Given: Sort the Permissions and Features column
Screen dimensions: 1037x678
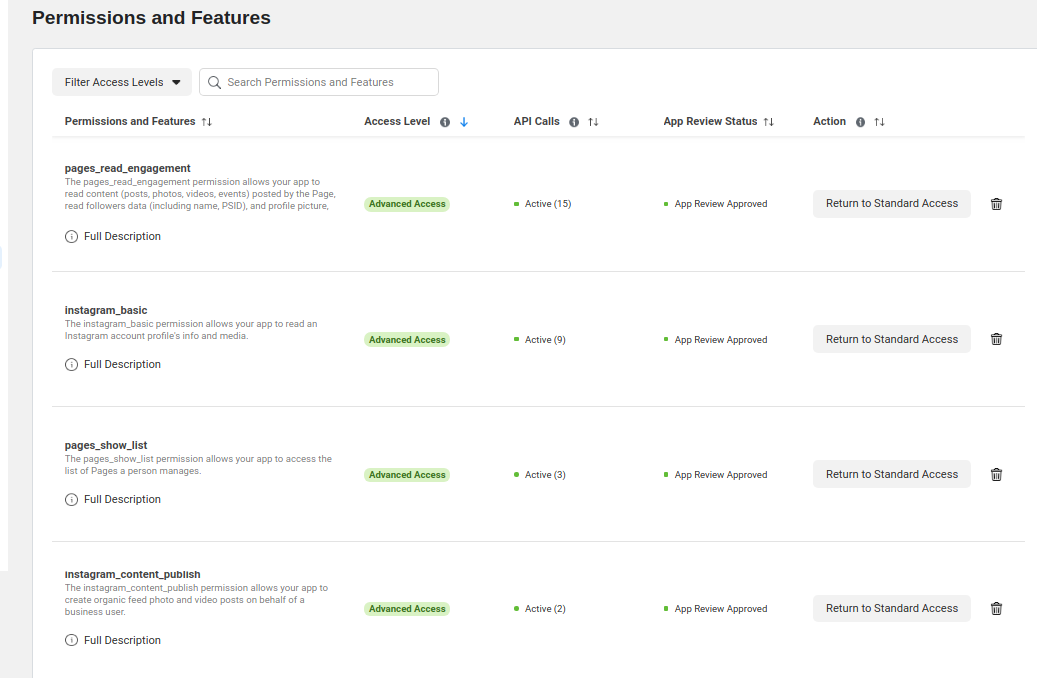Looking at the screenshot, I should point(207,122).
